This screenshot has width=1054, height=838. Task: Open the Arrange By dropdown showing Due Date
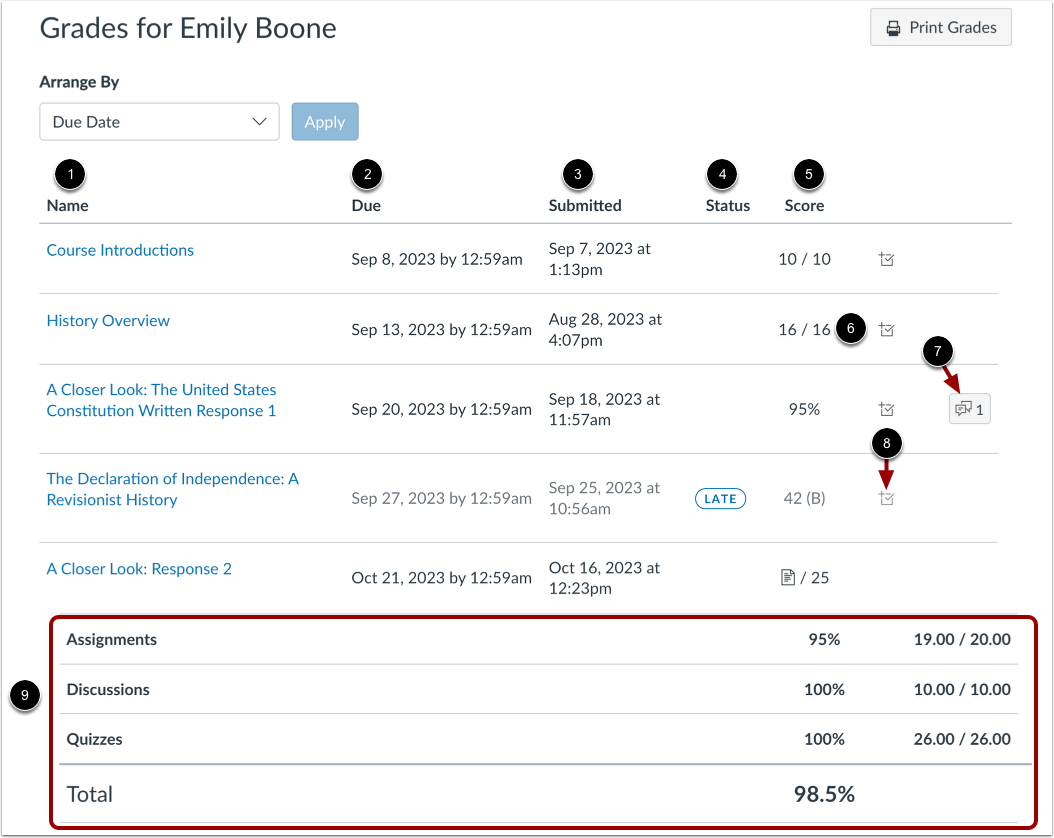click(159, 122)
